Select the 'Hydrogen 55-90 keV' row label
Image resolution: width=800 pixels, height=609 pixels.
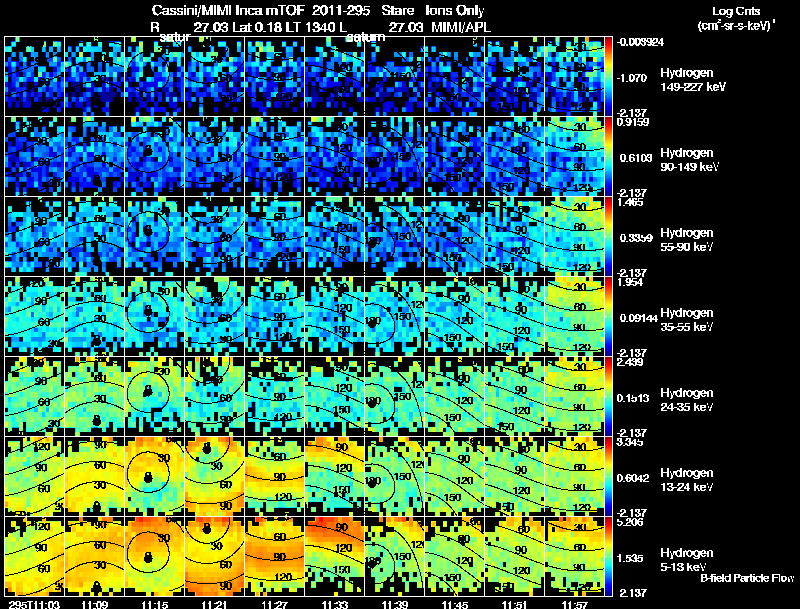[x=687, y=240]
